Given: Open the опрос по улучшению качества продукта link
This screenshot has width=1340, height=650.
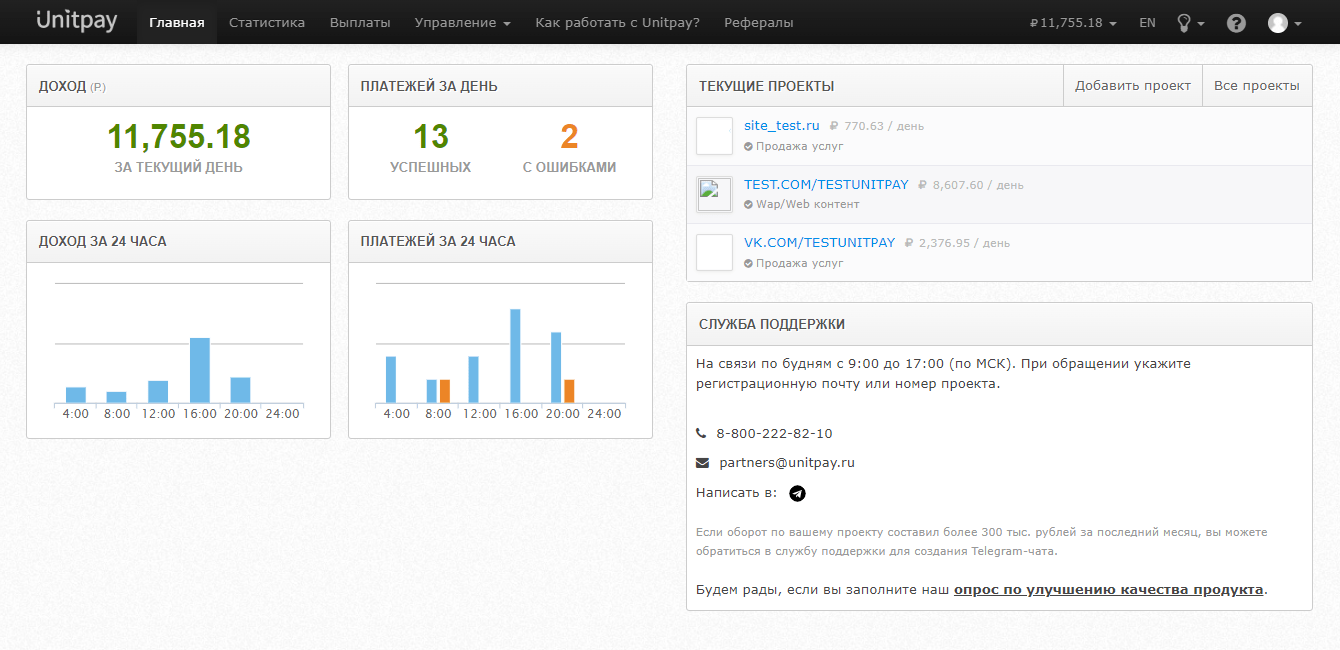Looking at the screenshot, I should (x=1109, y=589).
